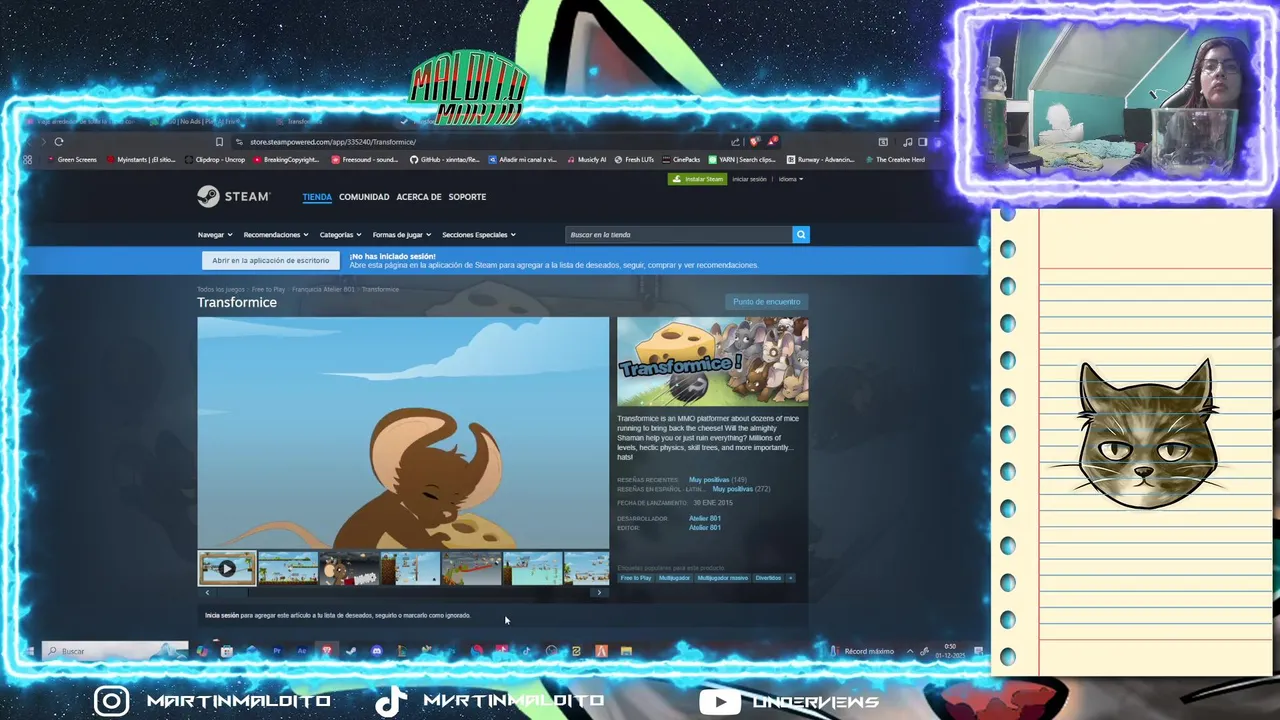Viewport: 1280px width, 720px height.
Task: Go to the SOPORTE tab
Action: click(467, 197)
